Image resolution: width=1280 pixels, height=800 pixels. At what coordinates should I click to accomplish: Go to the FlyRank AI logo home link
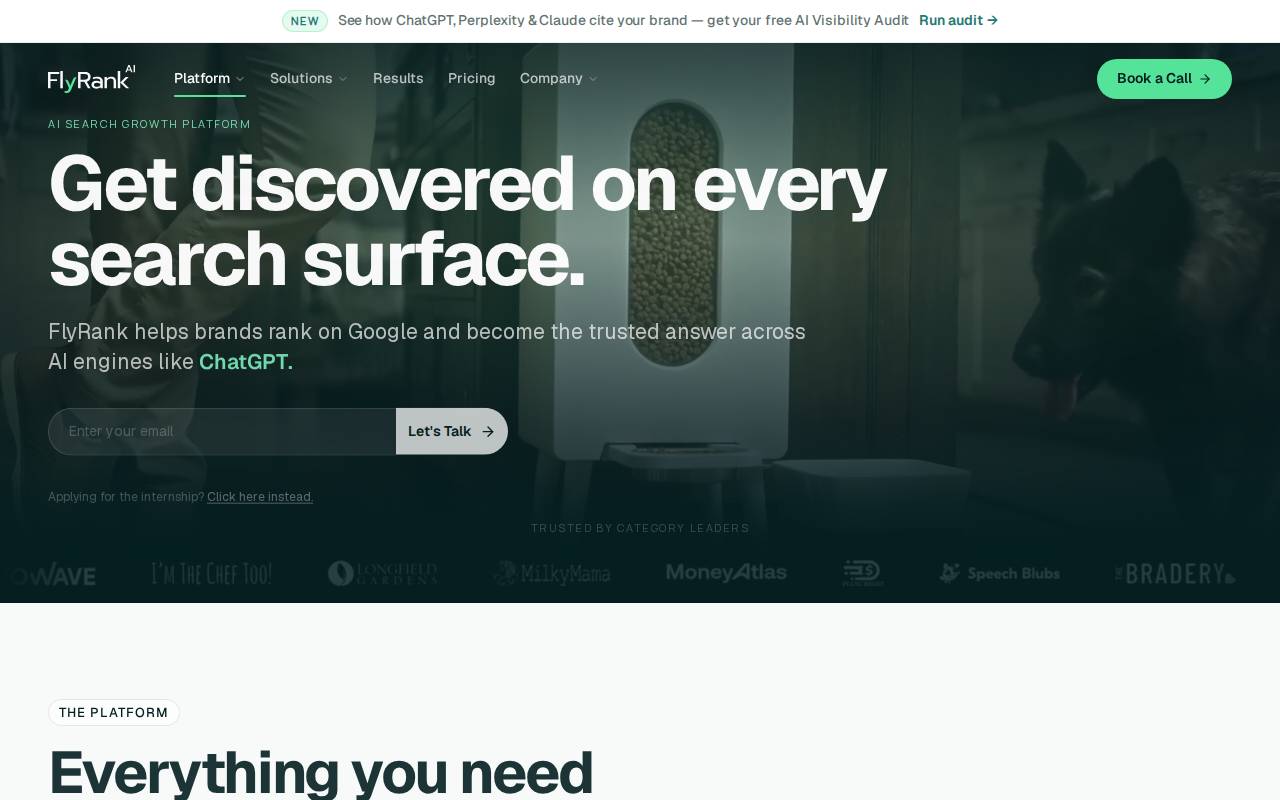pyautogui.click(x=92, y=78)
